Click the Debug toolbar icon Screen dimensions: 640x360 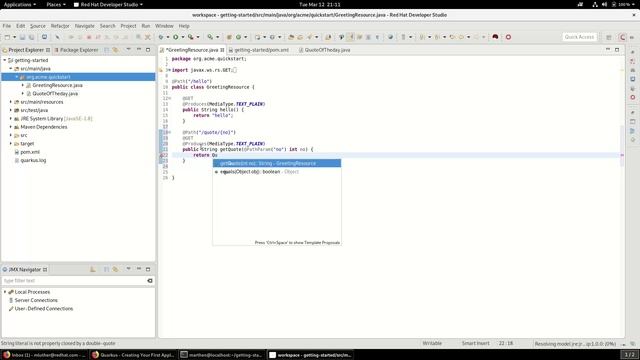pyautogui.click(x=161, y=37)
